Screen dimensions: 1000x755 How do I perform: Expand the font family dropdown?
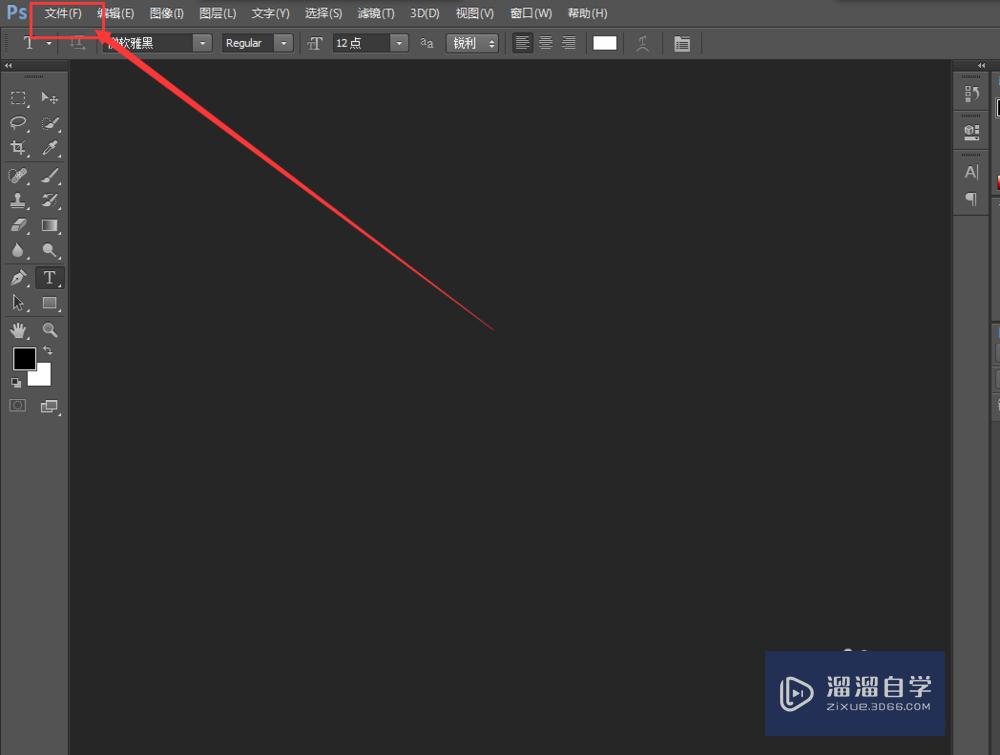point(202,43)
